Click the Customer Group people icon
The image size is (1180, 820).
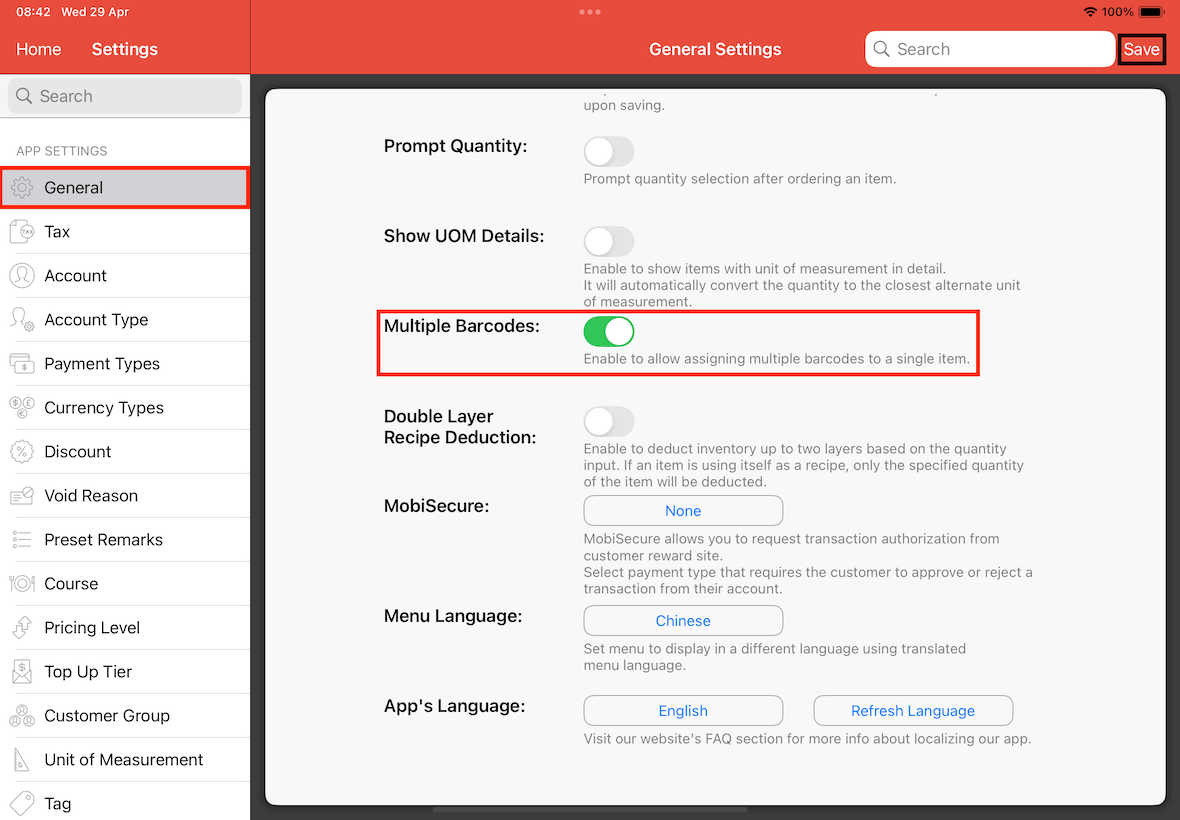22,715
